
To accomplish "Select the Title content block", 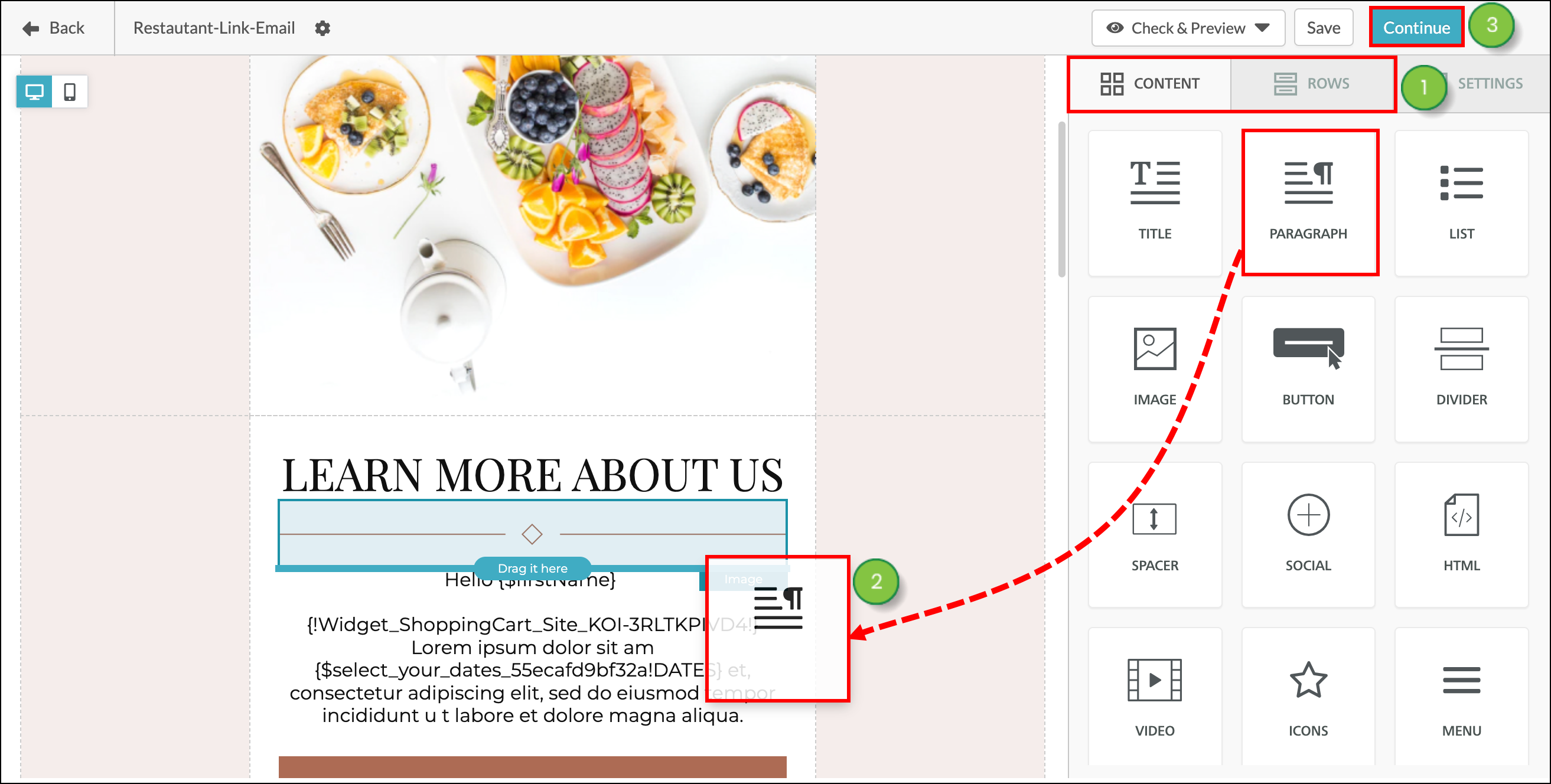I will [1154, 202].
